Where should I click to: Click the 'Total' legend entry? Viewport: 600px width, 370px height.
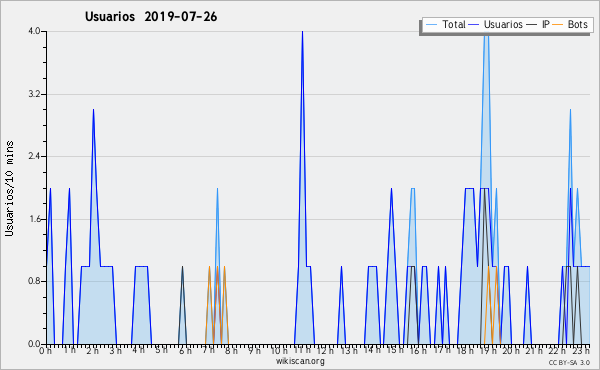(445, 24)
